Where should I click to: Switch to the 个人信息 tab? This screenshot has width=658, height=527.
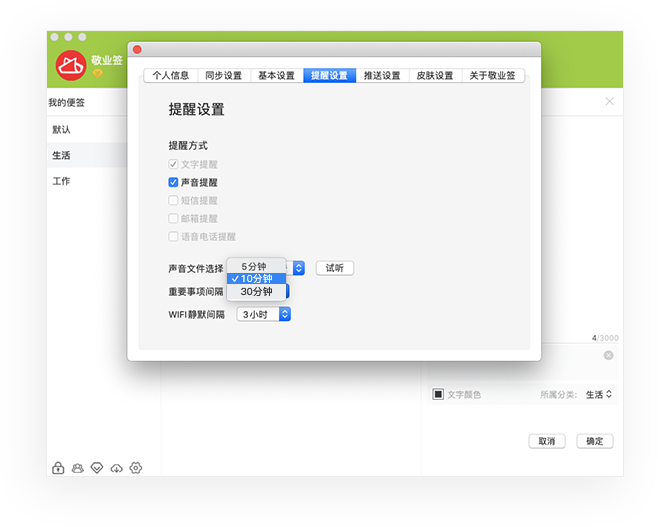click(171, 75)
